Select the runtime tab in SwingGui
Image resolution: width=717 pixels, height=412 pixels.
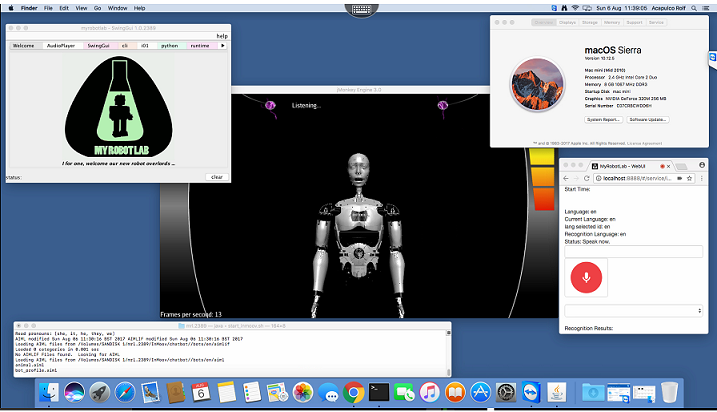200,46
